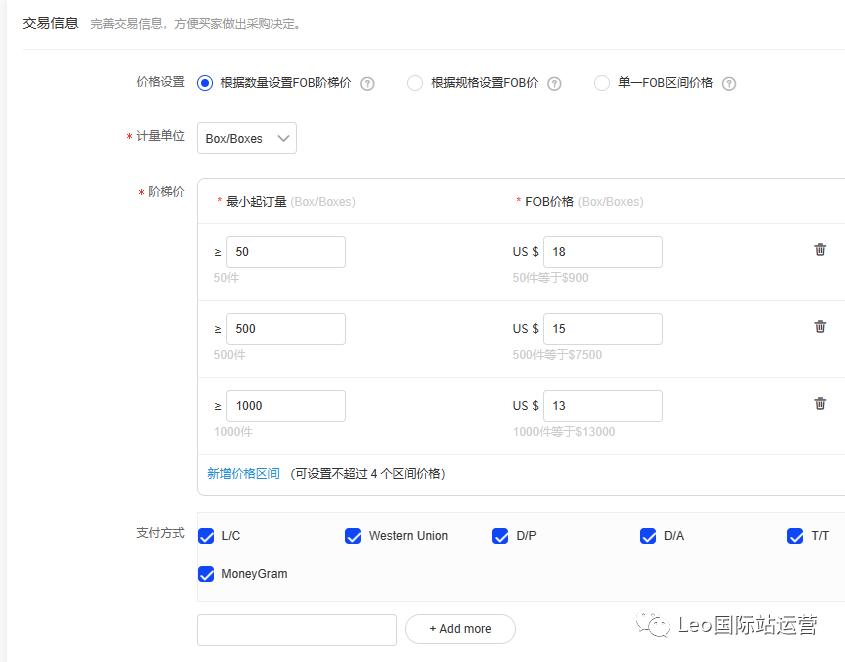Delete the first price tier for 50 units
The height and width of the screenshot is (662, 845).
tap(820, 249)
